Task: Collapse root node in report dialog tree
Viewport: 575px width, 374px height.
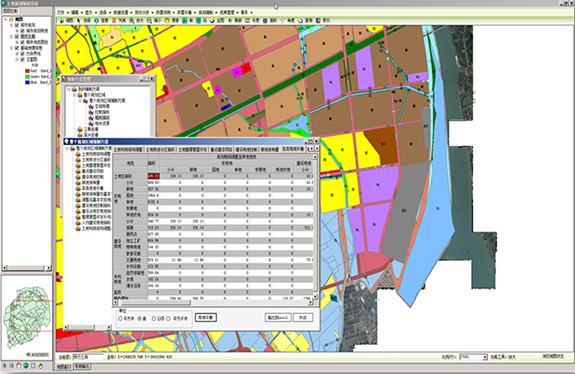Action: tap(67, 148)
